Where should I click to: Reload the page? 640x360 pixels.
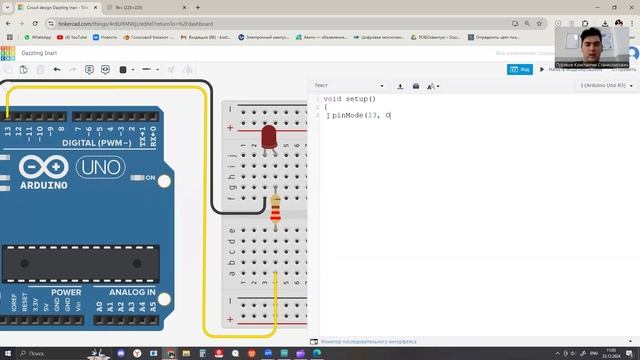tap(35, 24)
